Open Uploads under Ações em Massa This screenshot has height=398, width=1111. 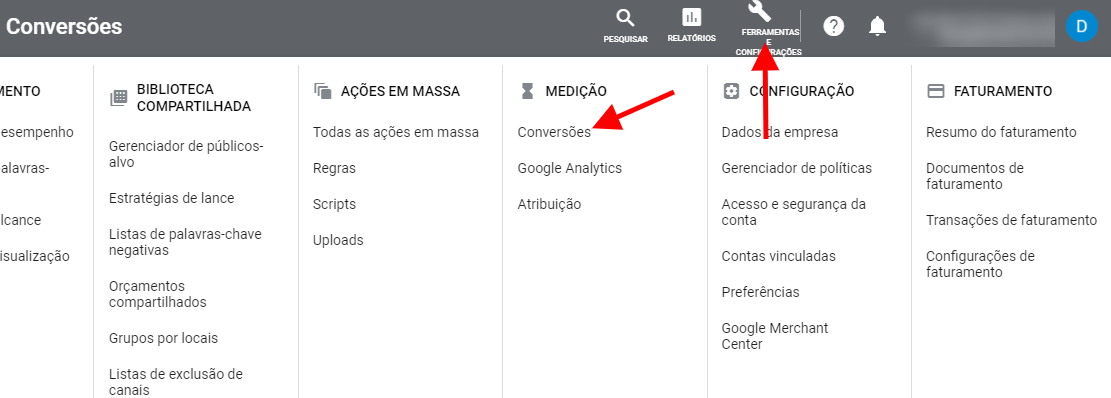coord(338,241)
